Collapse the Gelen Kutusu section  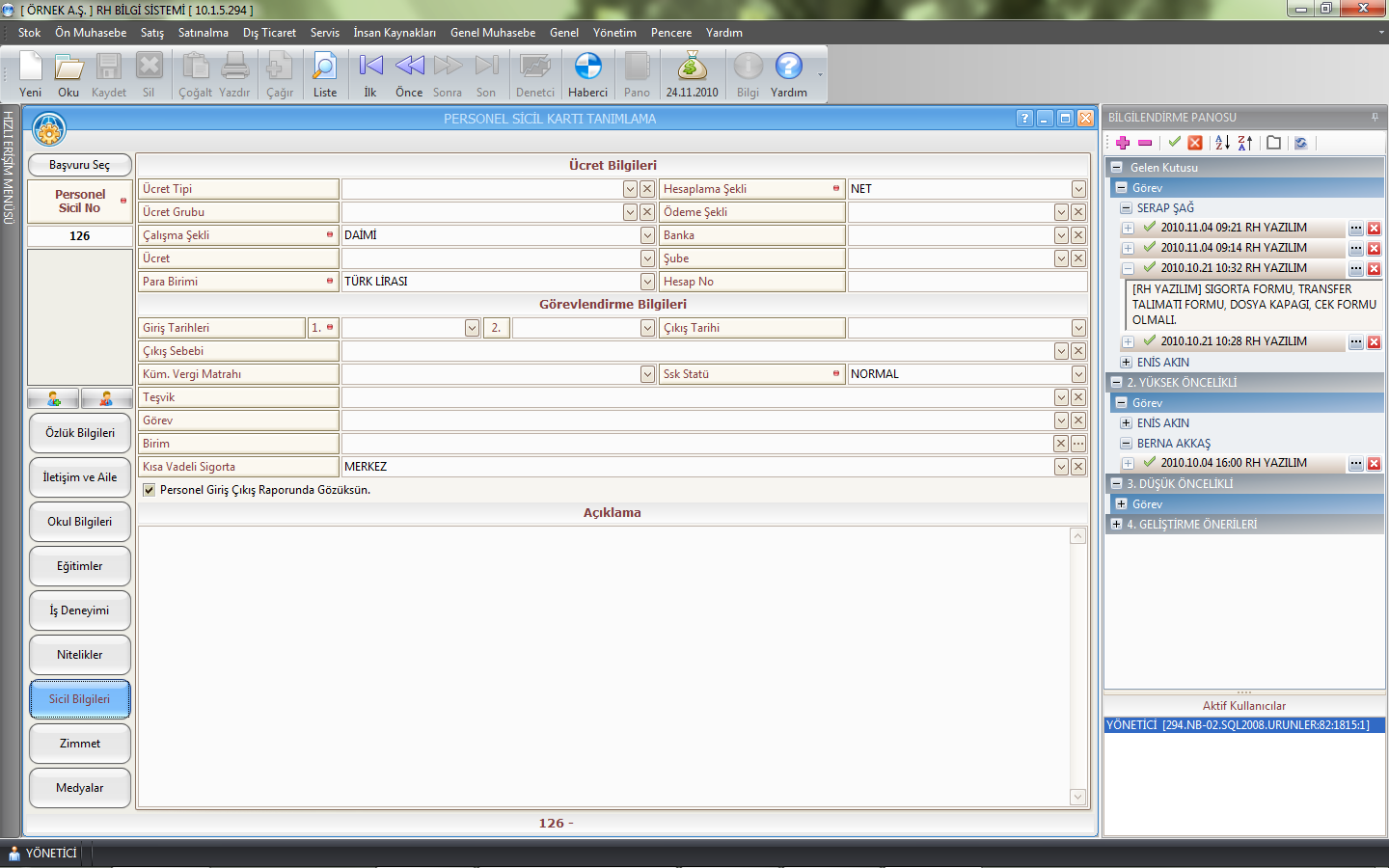pos(1116,167)
